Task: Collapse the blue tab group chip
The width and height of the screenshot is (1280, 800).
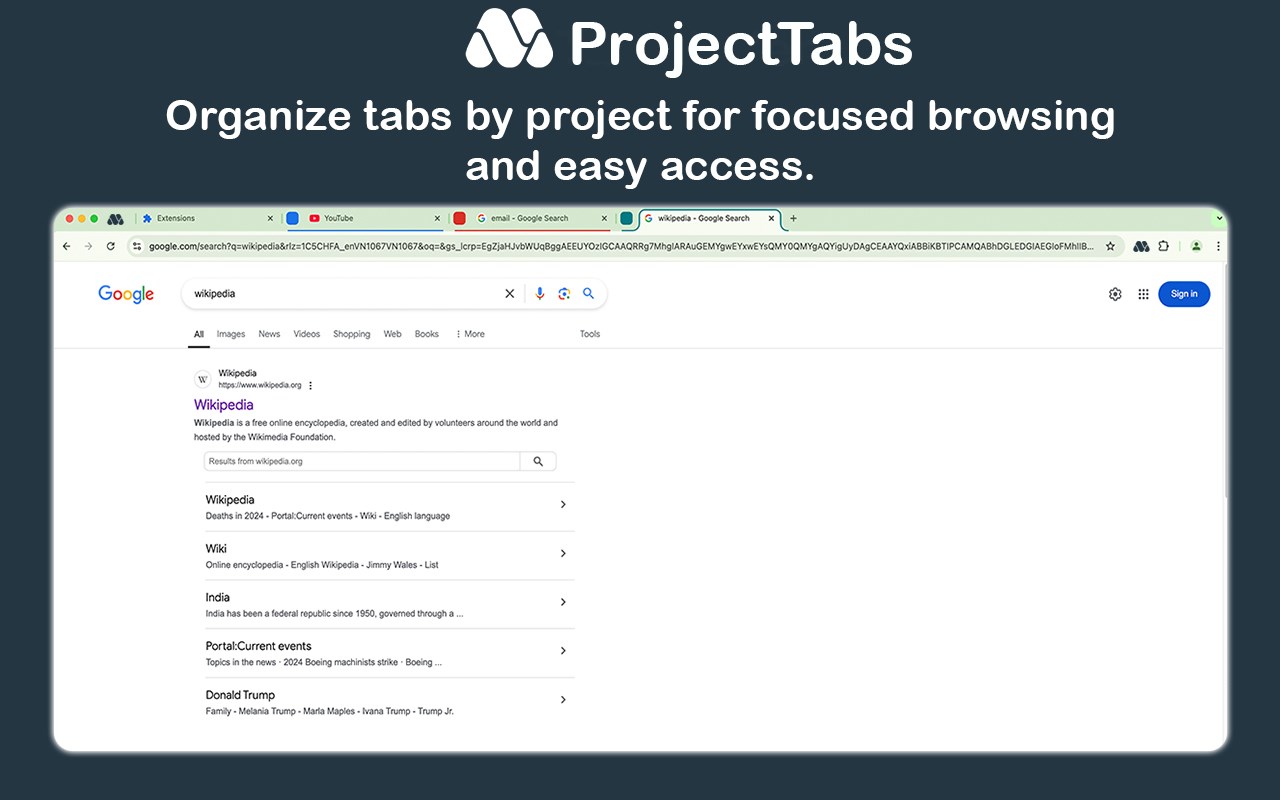Action: point(293,218)
